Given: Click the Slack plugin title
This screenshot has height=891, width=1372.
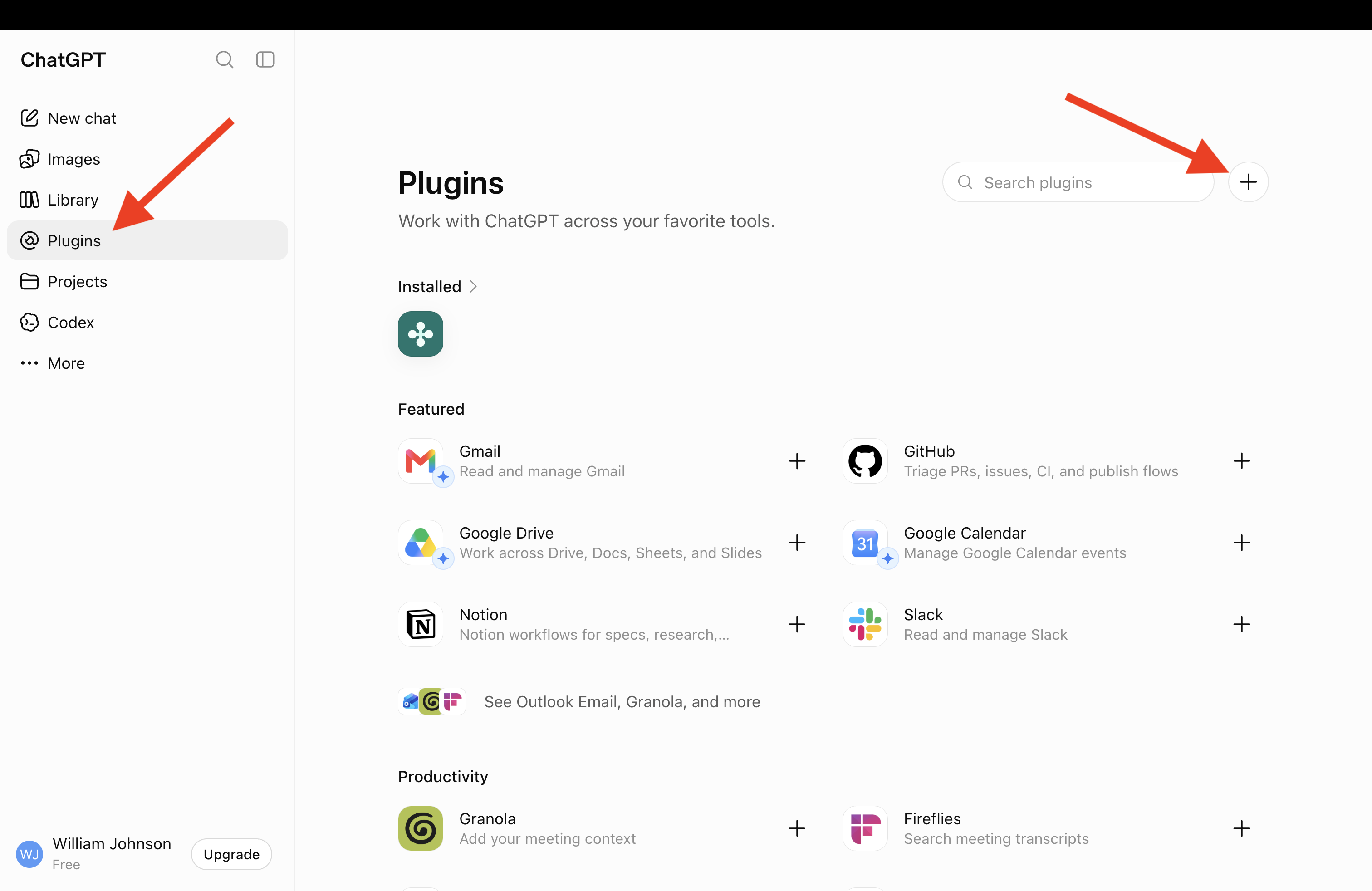Looking at the screenshot, I should pos(923,614).
